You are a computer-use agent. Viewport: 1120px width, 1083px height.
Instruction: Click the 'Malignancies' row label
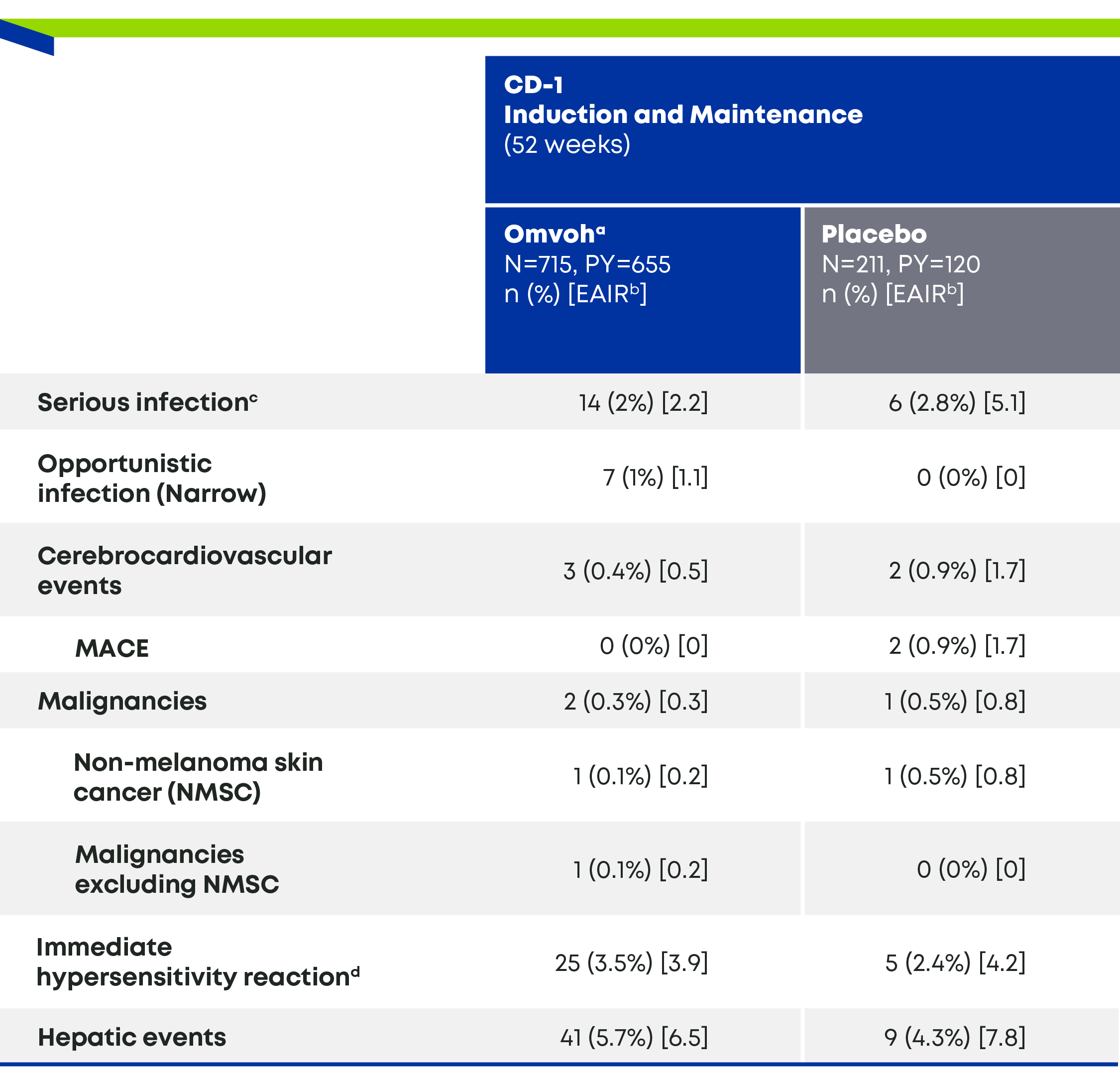(x=122, y=701)
